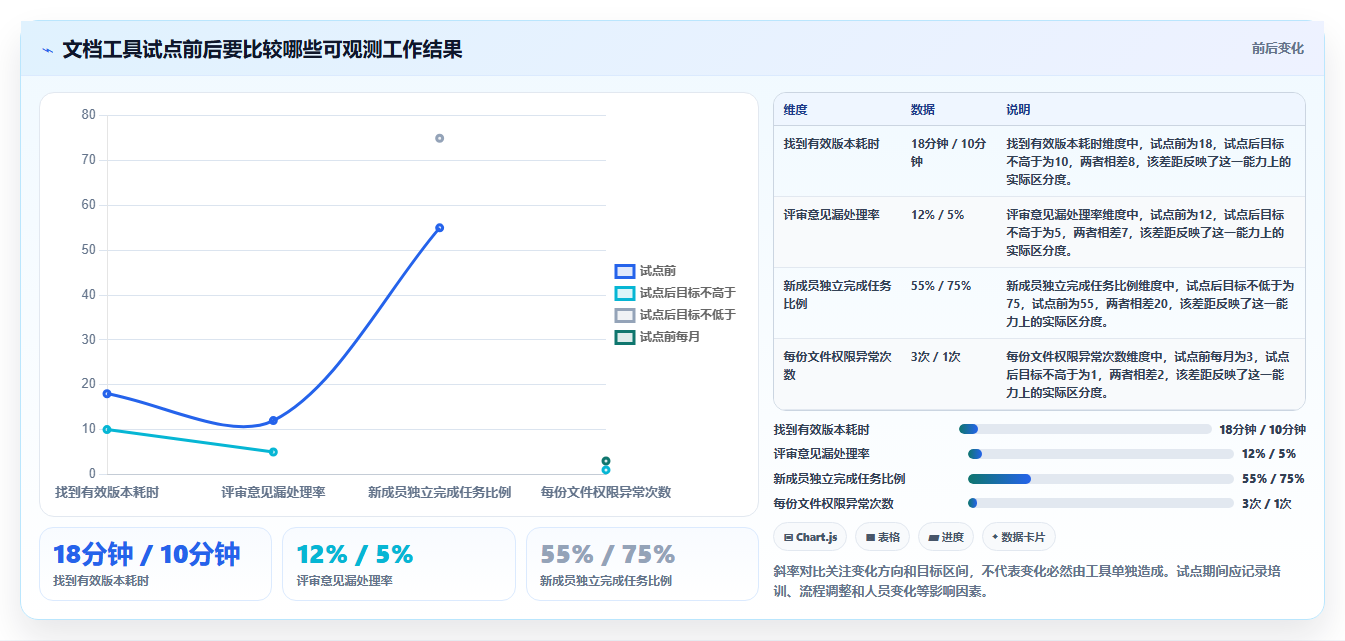Screen dimensions: 1345x641
Task: Open the 55% / 75% data card
Action: [642, 564]
